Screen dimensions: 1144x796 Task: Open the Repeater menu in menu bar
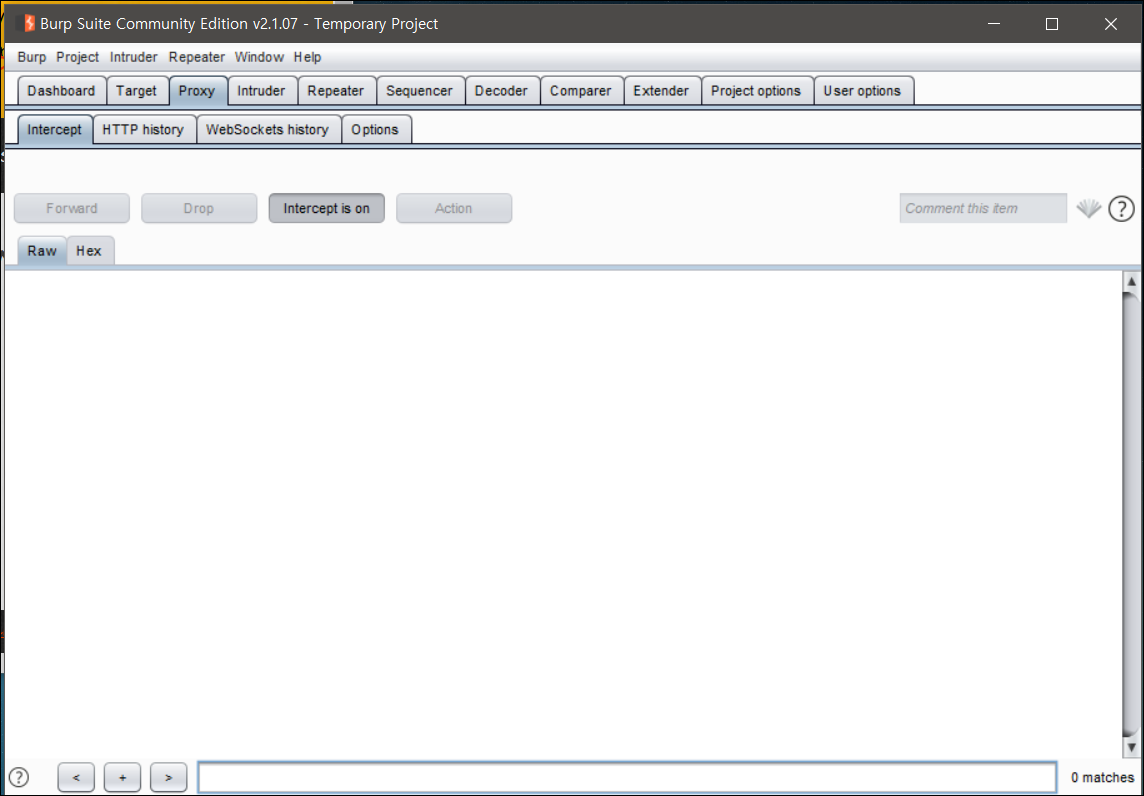click(196, 57)
